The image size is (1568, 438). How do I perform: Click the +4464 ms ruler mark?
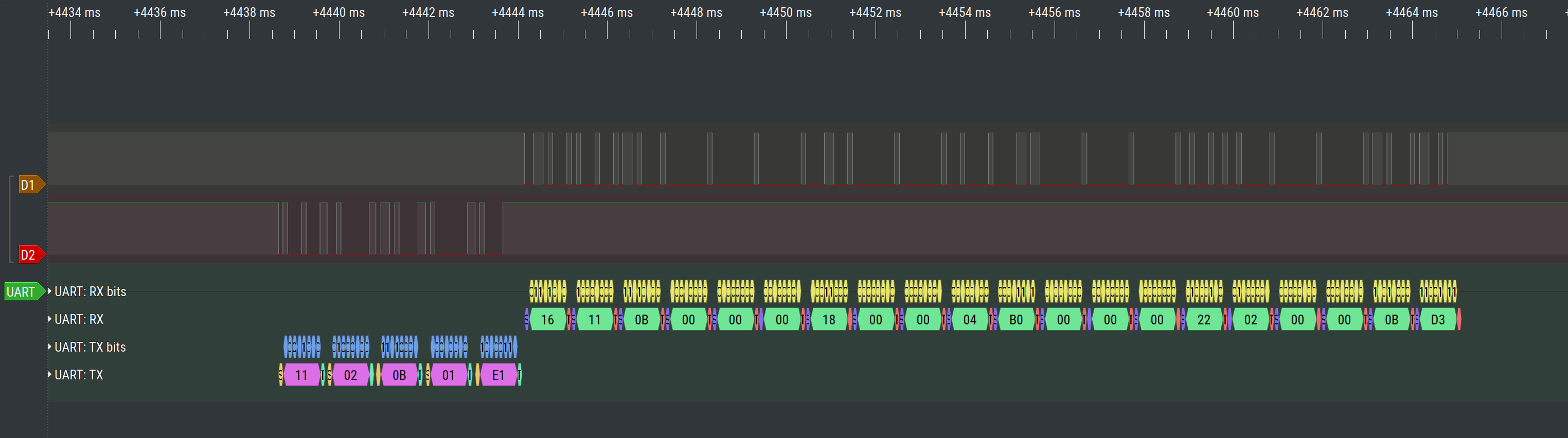(x=1412, y=13)
